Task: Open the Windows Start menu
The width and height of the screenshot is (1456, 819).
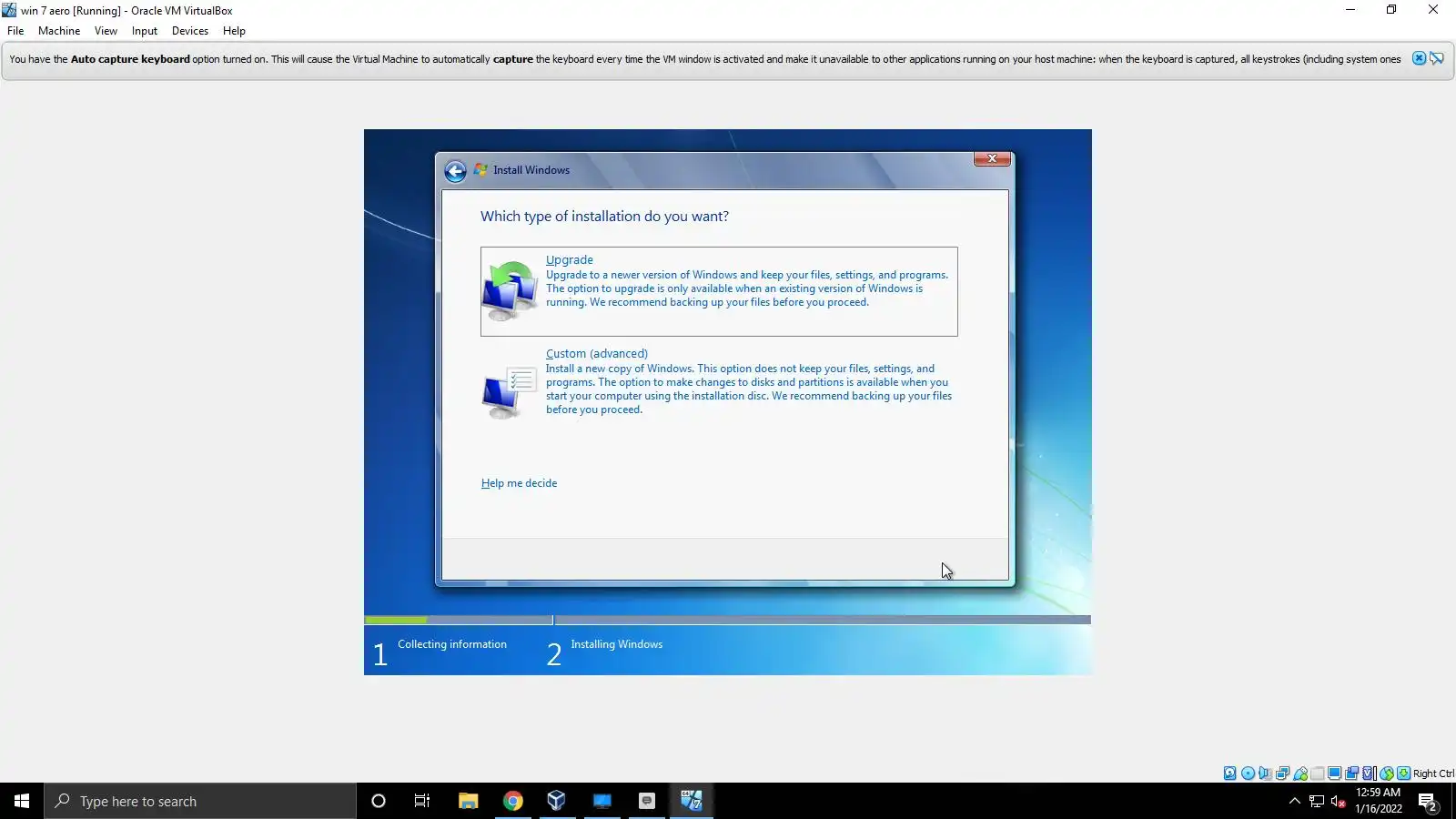Action: (x=22, y=801)
